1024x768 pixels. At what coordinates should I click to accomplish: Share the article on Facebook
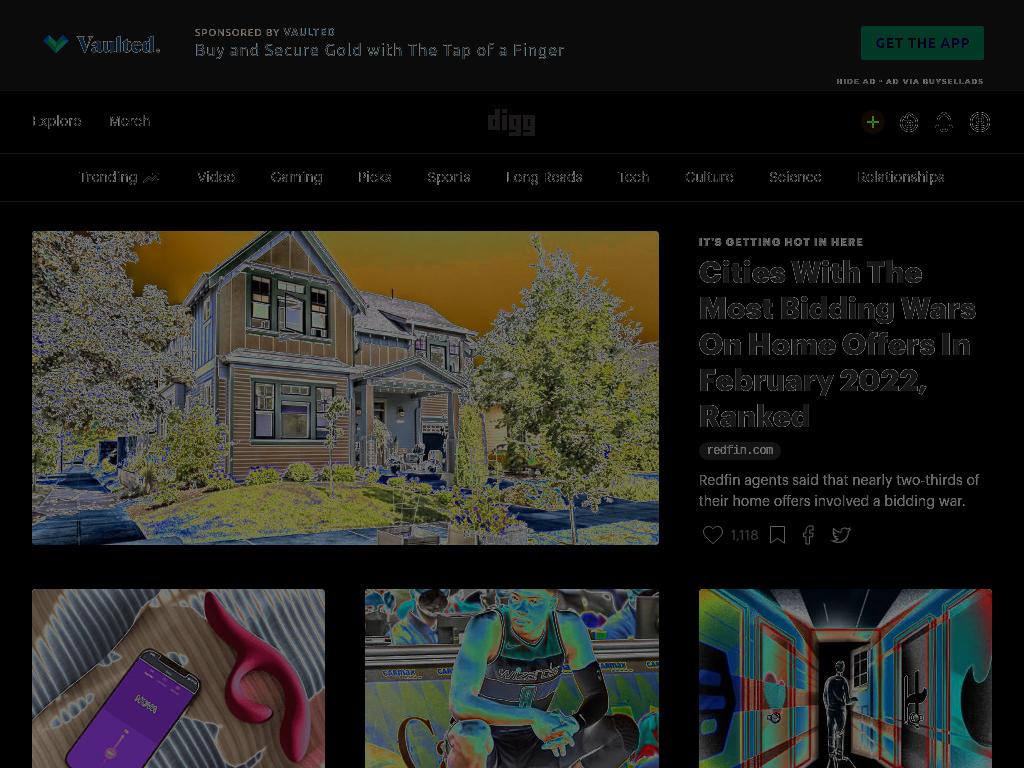808,535
